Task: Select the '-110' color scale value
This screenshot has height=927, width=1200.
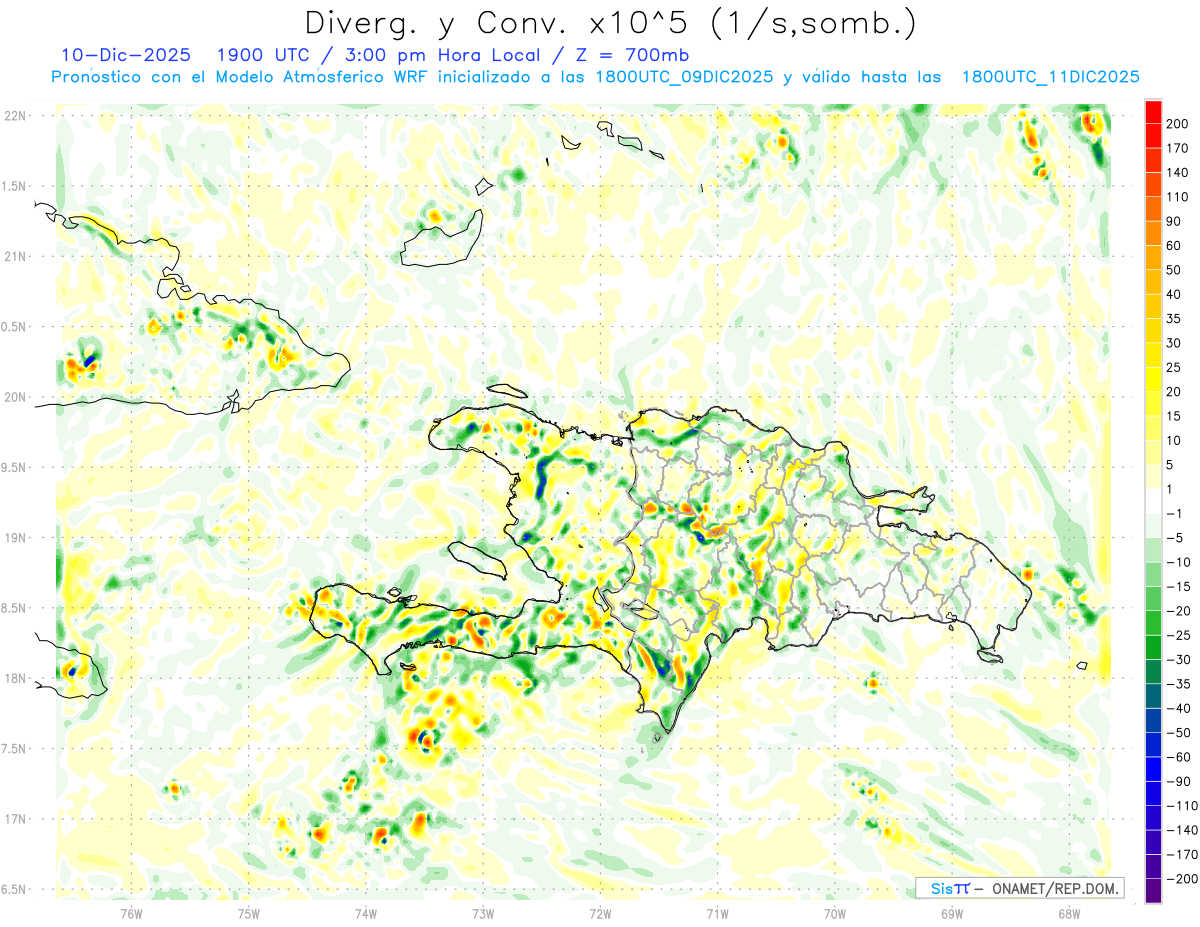Action: [x=1182, y=806]
